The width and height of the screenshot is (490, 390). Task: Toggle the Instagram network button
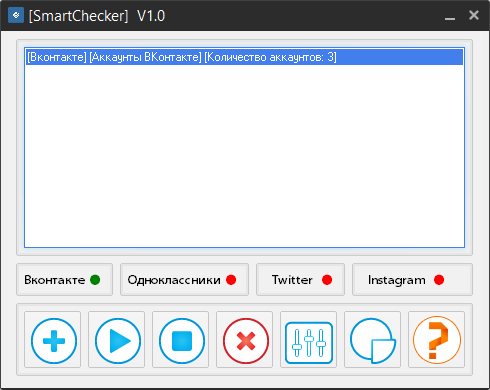(412, 280)
